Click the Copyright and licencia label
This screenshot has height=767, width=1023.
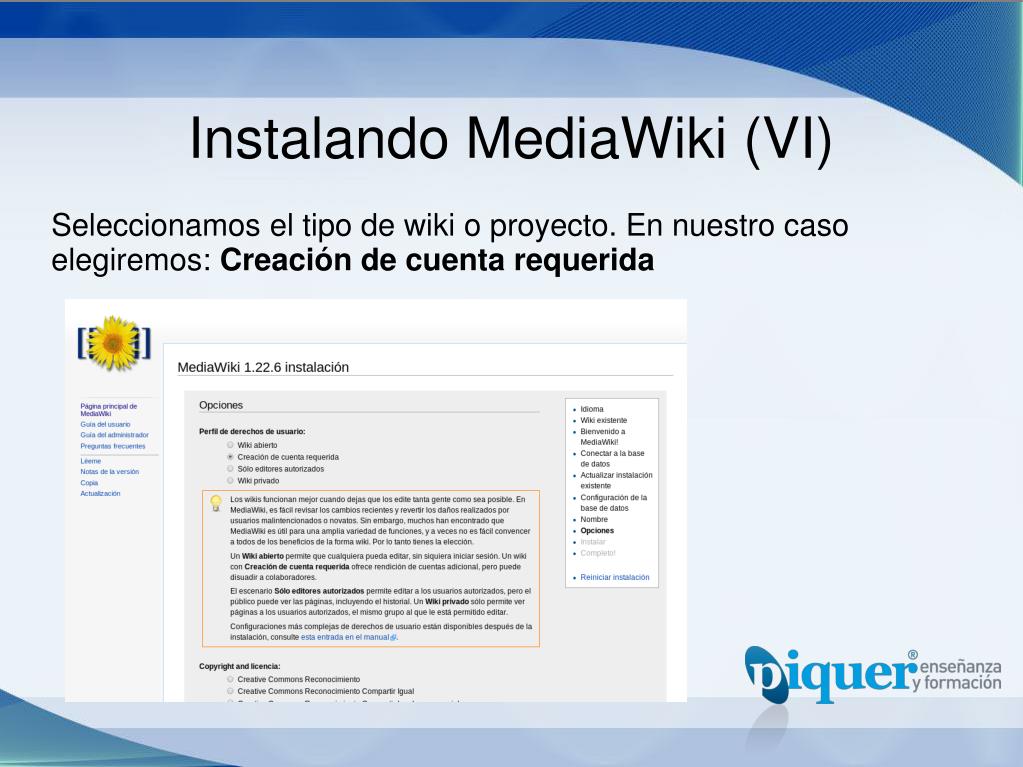click(239, 666)
